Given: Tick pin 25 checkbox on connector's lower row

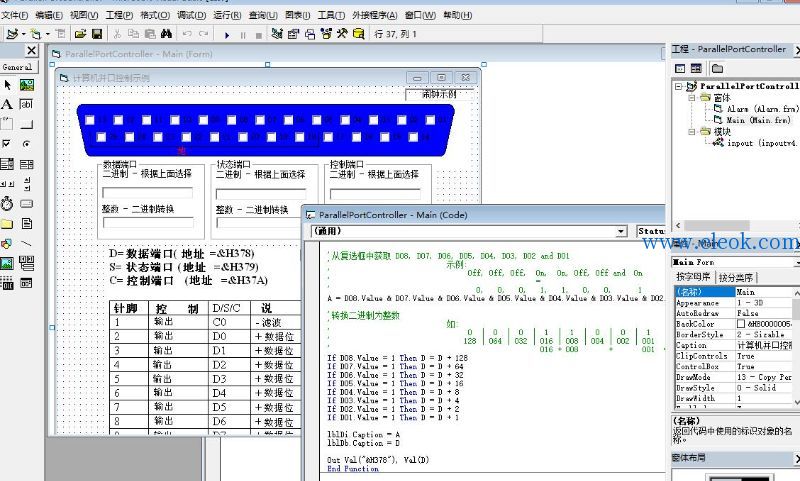Looking at the screenshot, I should 101,137.
